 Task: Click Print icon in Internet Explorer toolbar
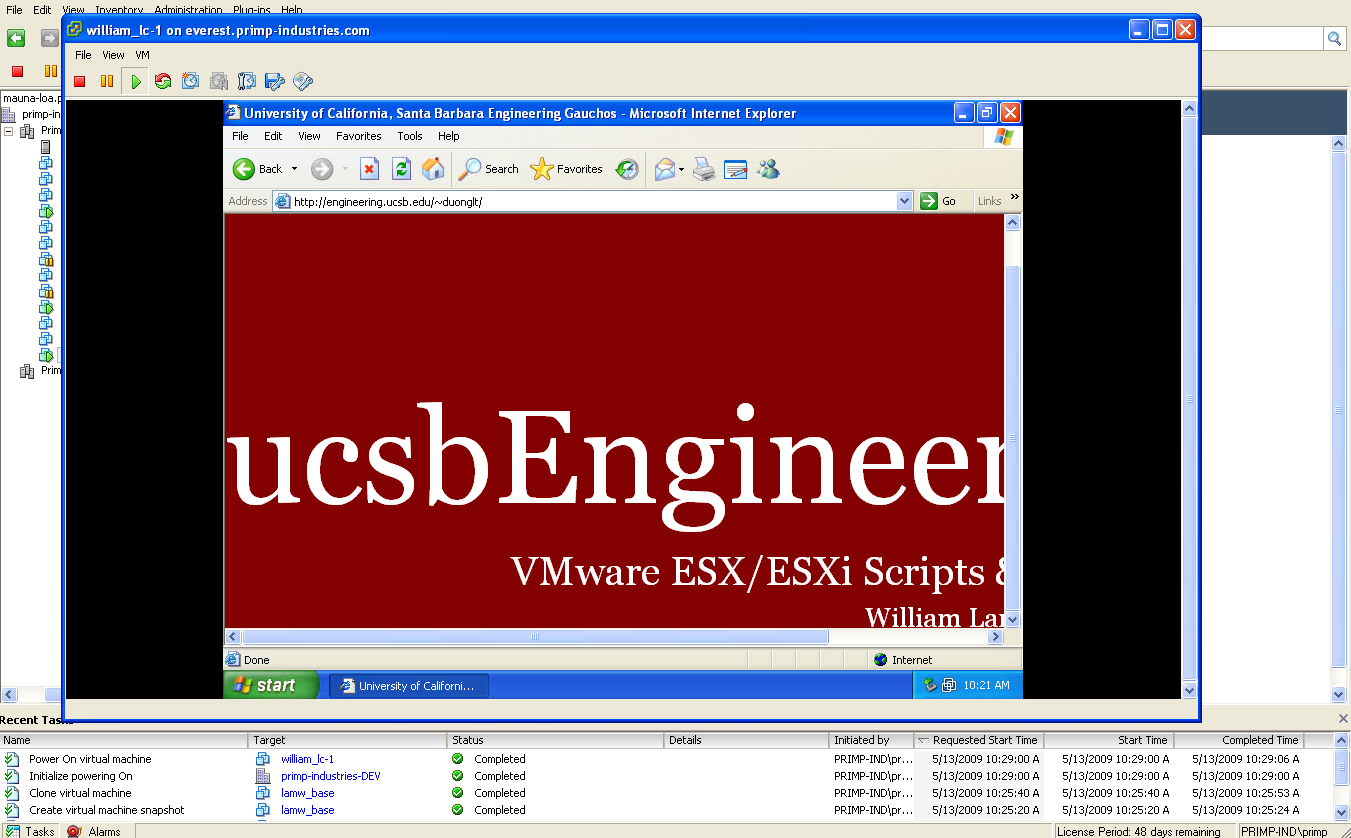(705, 169)
